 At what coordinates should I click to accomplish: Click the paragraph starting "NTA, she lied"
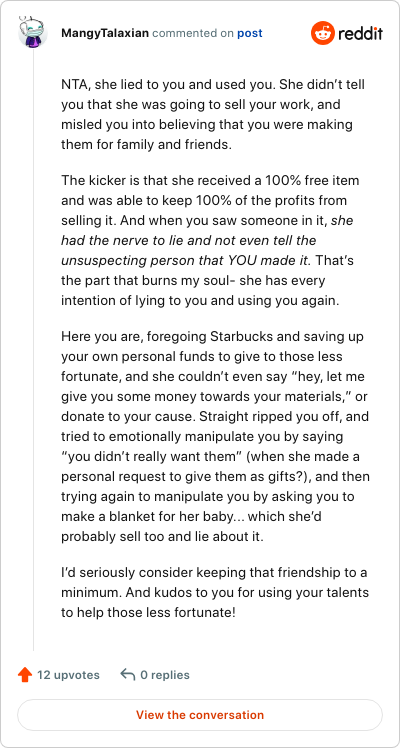pos(213,114)
